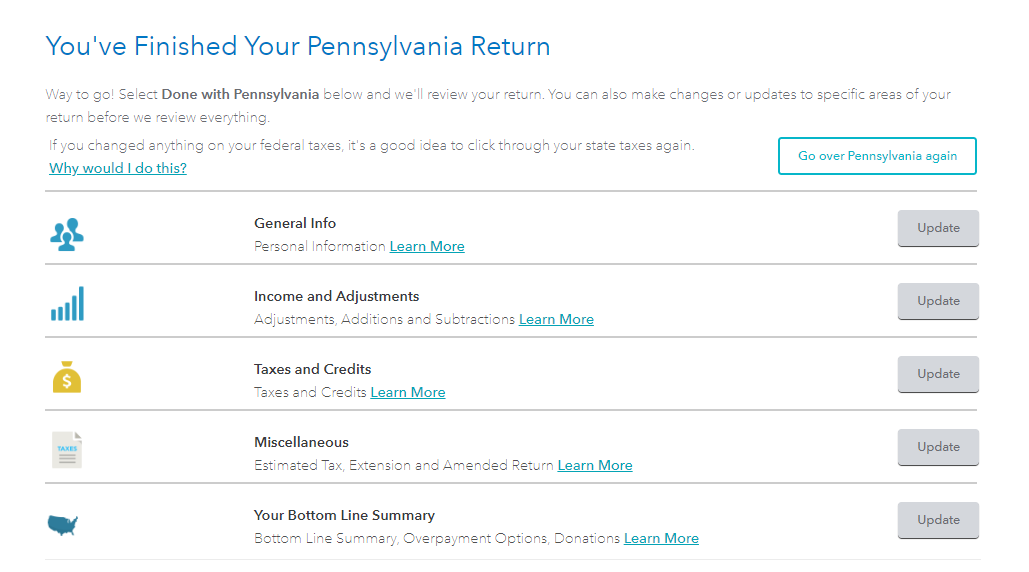The width and height of the screenshot is (1029, 572).
Task: Update Your Bottom Line Summary section
Action: tap(937, 520)
